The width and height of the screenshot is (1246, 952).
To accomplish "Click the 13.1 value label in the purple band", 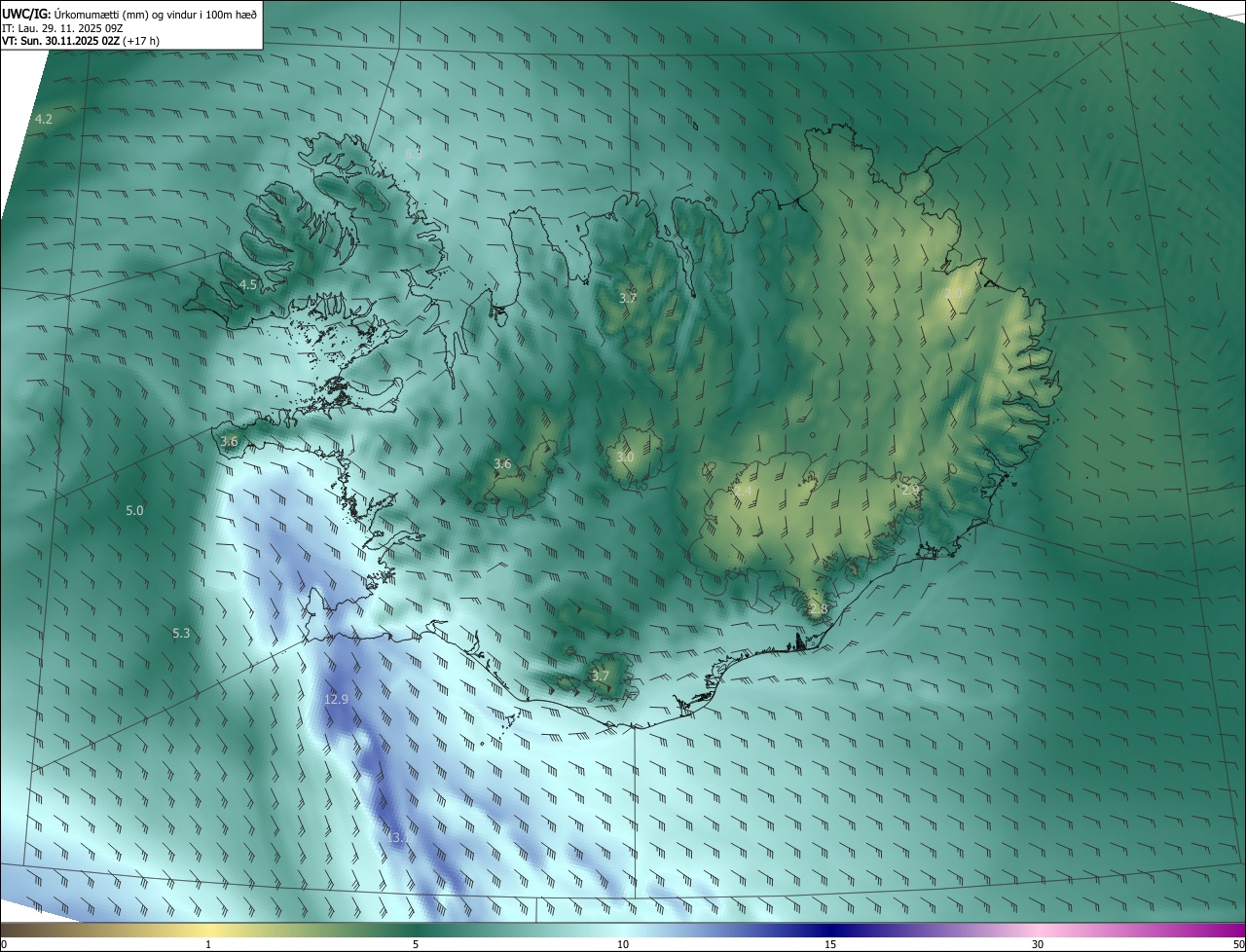I will click(398, 837).
